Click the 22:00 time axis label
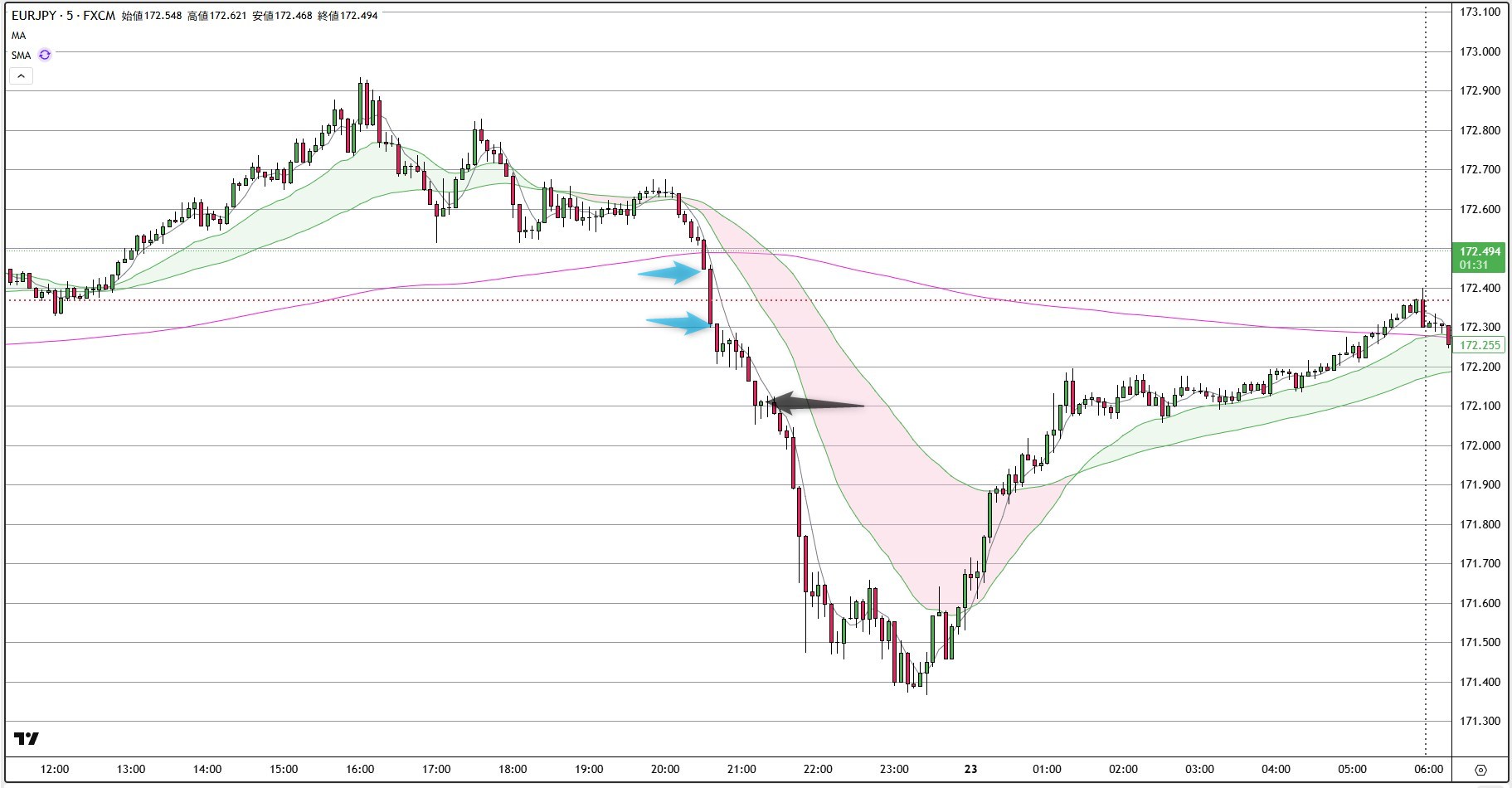This screenshot has height=788, width=1512. [x=818, y=769]
